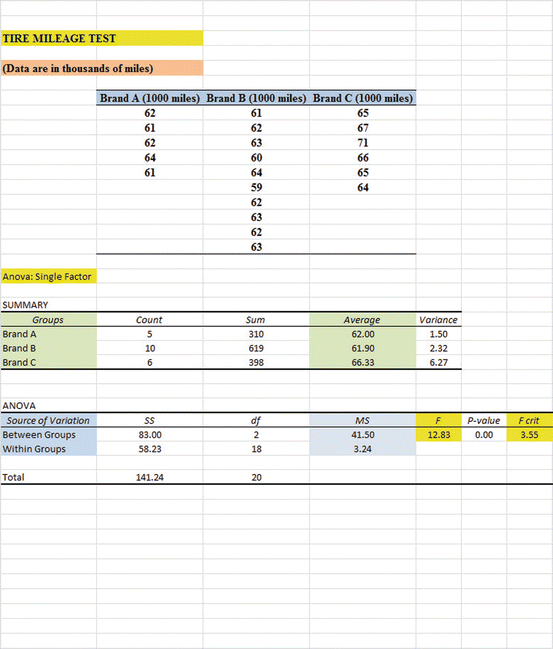
Task: Select the Total SS value 141.24
Action: pyautogui.click(x=150, y=477)
